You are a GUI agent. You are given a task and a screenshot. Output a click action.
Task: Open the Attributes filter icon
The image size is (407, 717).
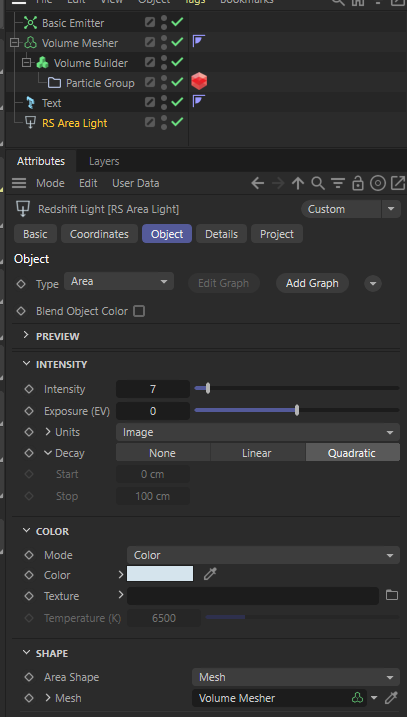pos(338,183)
